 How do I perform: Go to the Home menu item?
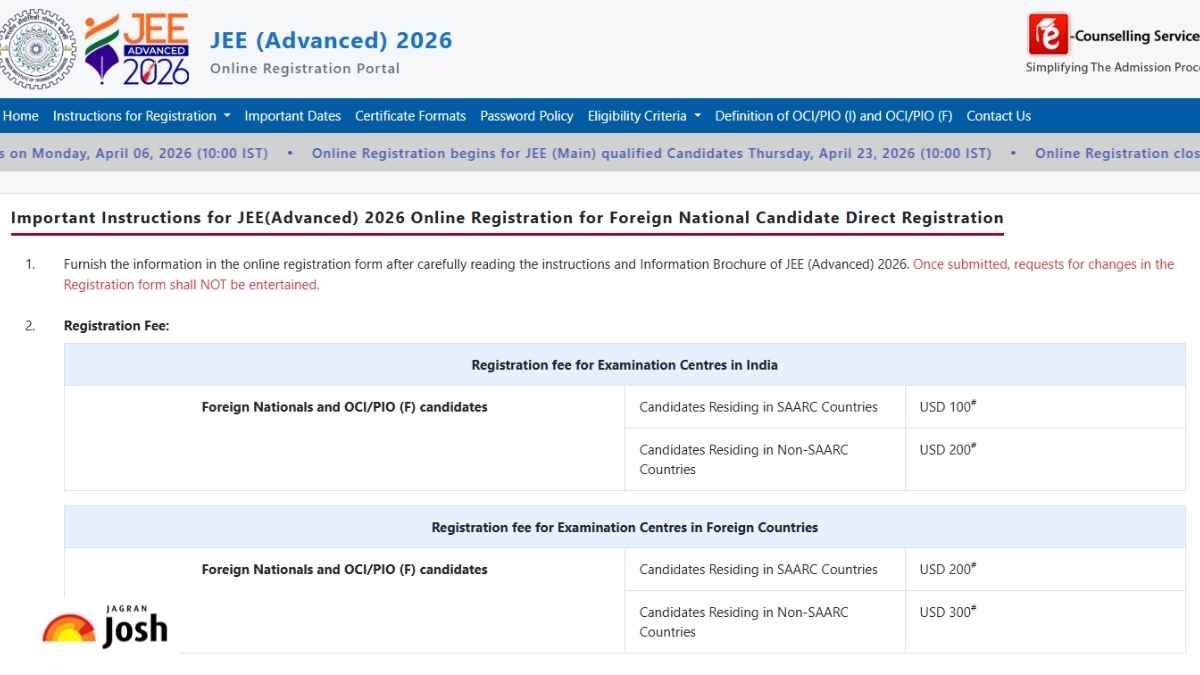(20, 116)
